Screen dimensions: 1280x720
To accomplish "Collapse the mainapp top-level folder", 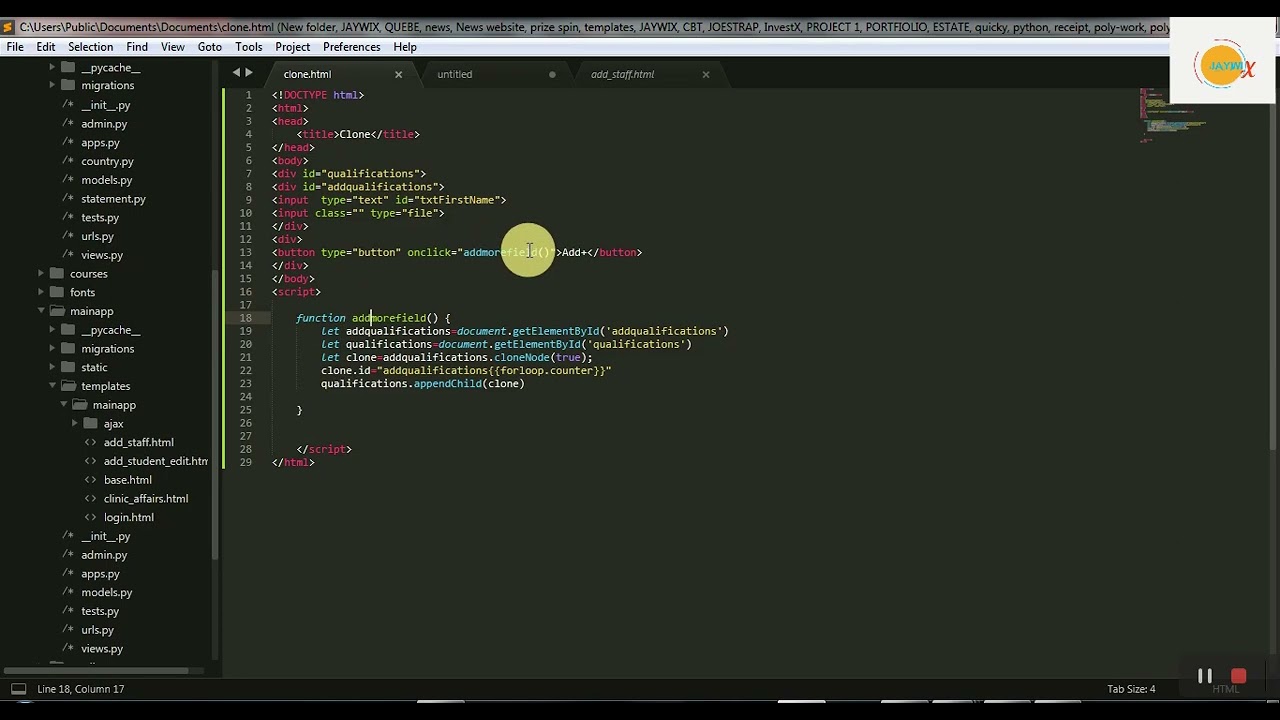I will click(41, 311).
